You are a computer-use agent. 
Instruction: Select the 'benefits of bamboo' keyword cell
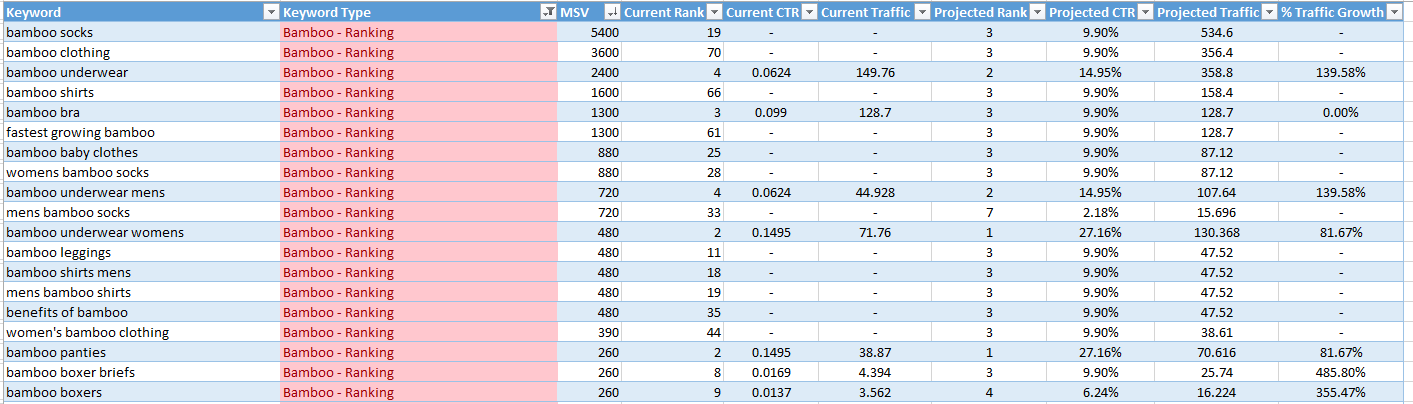[x=66, y=312]
